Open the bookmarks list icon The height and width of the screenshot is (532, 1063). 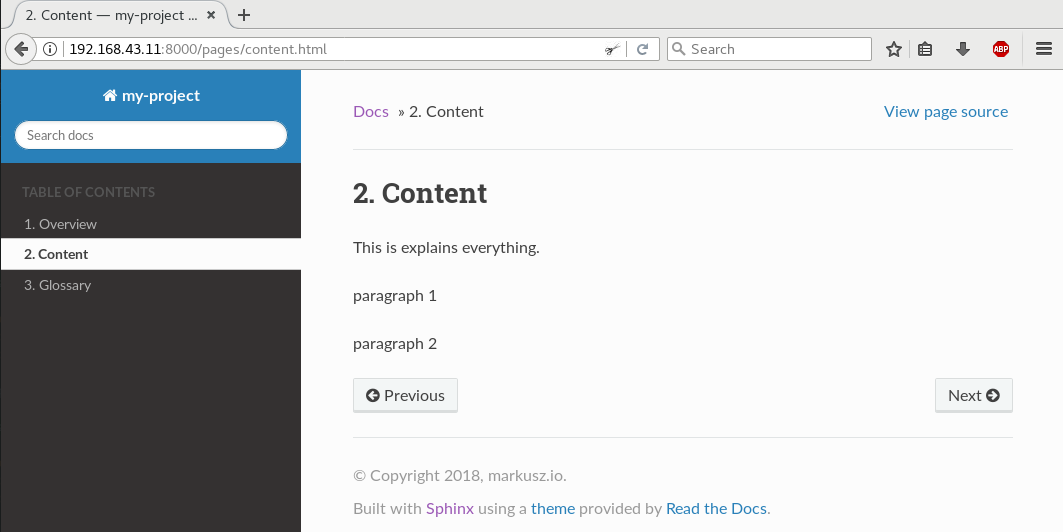coord(925,49)
